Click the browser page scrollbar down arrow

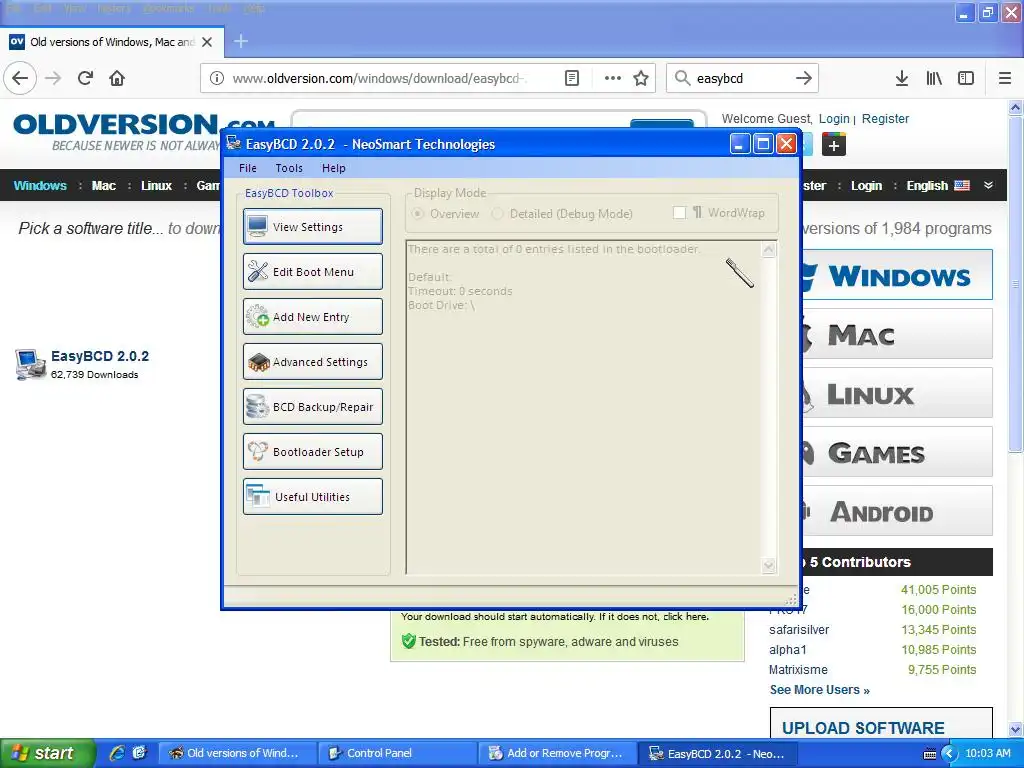coord(1016,729)
